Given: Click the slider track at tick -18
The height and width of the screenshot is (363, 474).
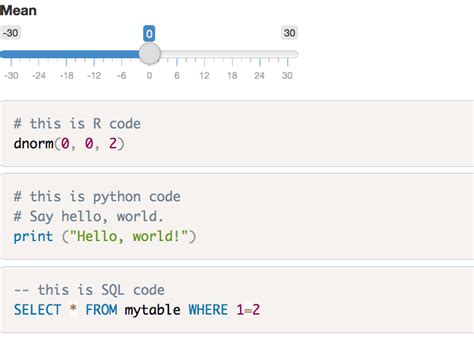Looking at the screenshot, I should (x=66, y=54).
